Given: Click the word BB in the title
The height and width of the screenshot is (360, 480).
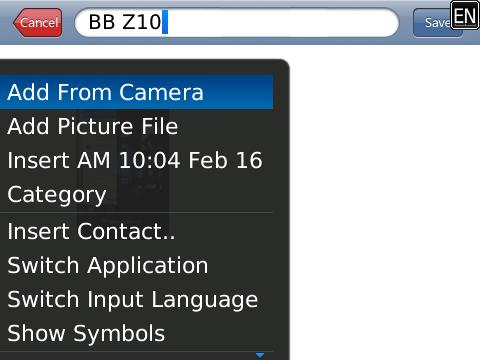Looking at the screenshot, I should 102,22.
